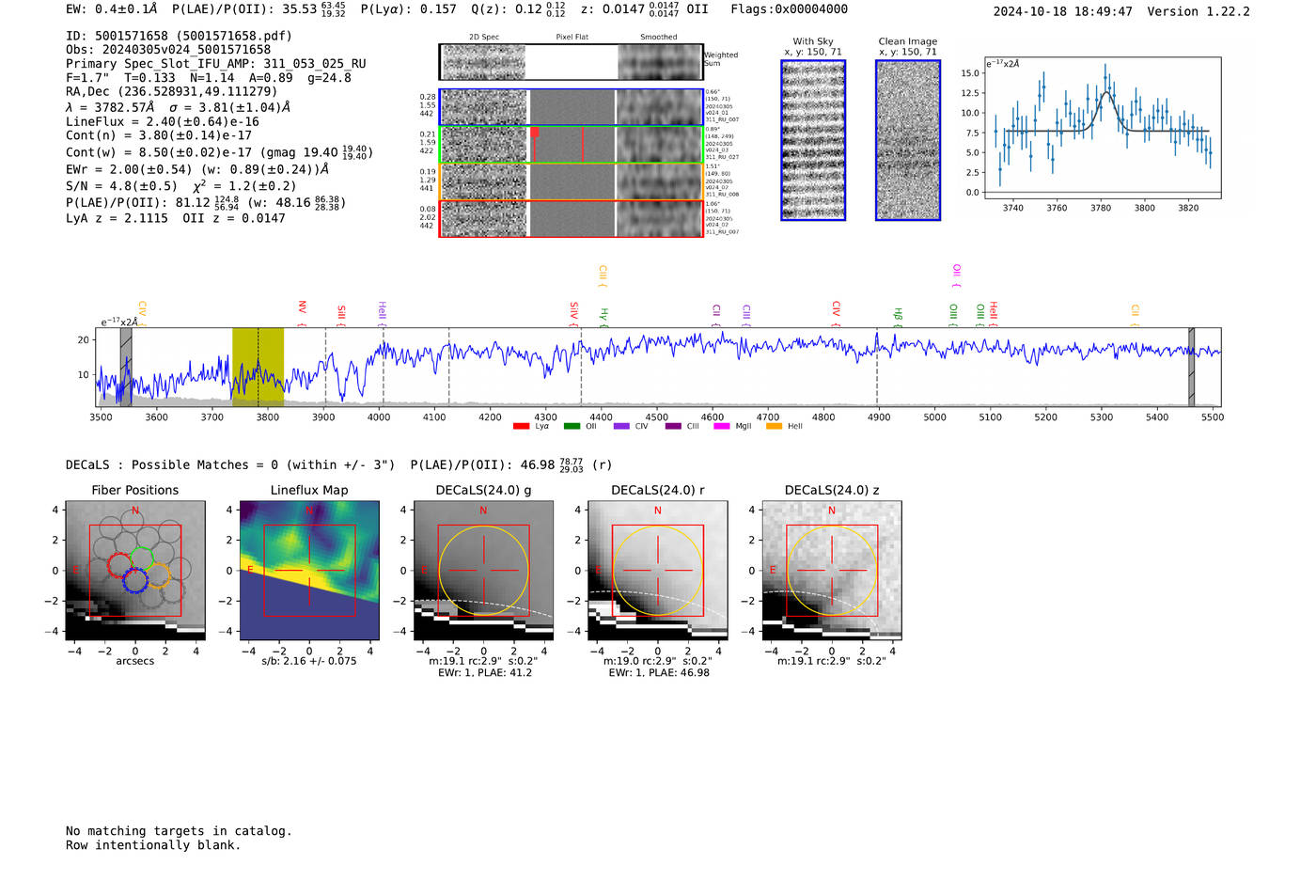This screenshot has width=1316, height=896.
Task: Click EWr: 1. PLAE: 41.2 caption
Action: tap(483, 673)
